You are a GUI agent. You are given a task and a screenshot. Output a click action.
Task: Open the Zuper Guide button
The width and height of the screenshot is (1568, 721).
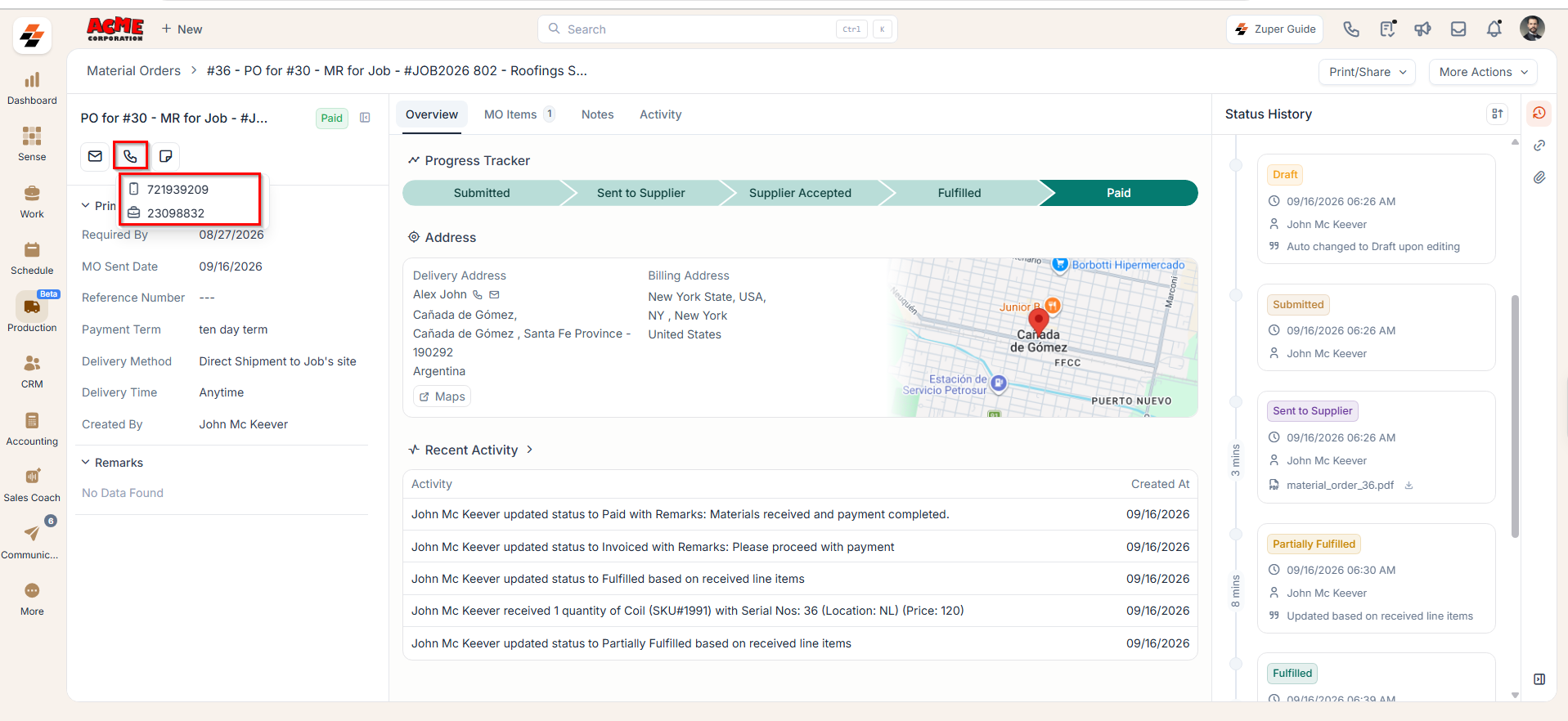click(x=1275, y=29)
